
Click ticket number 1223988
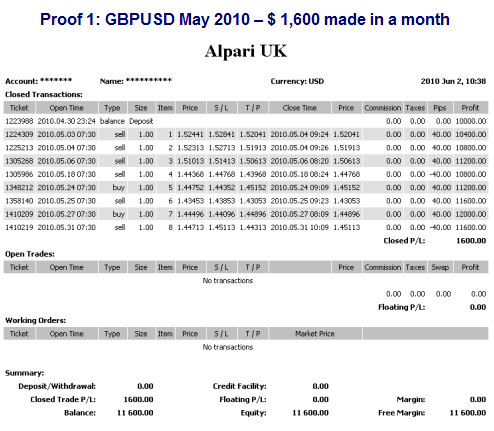19,121
